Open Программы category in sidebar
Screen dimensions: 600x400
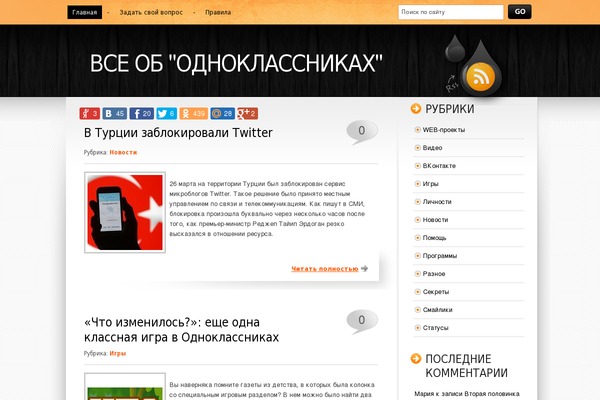click(x=440, y=256)
